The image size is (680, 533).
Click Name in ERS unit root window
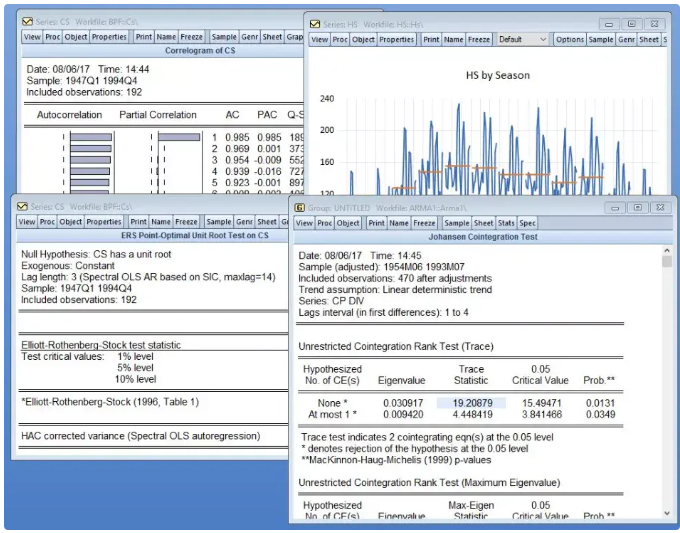[161, 222]
